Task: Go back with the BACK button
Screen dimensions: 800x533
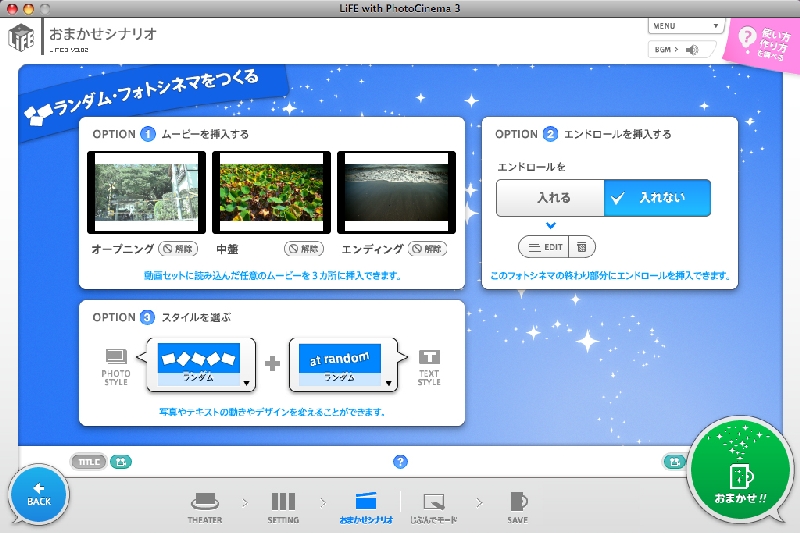Action: 39,494
